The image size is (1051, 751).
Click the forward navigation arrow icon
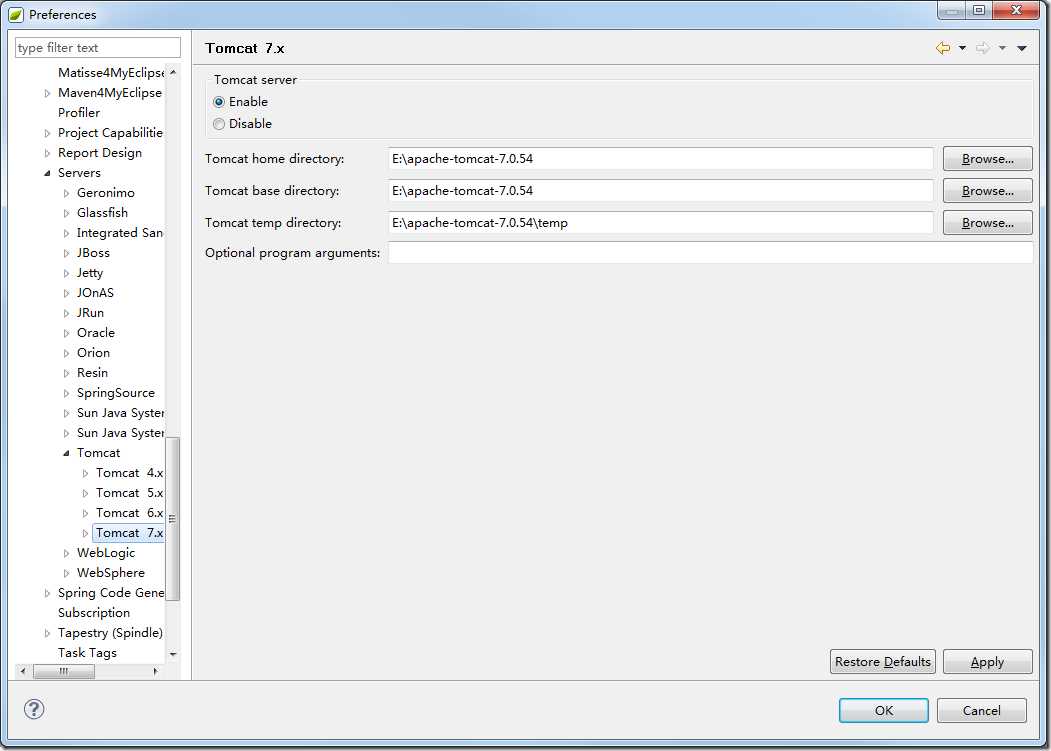pyautogui.click(x=983, y=48)
